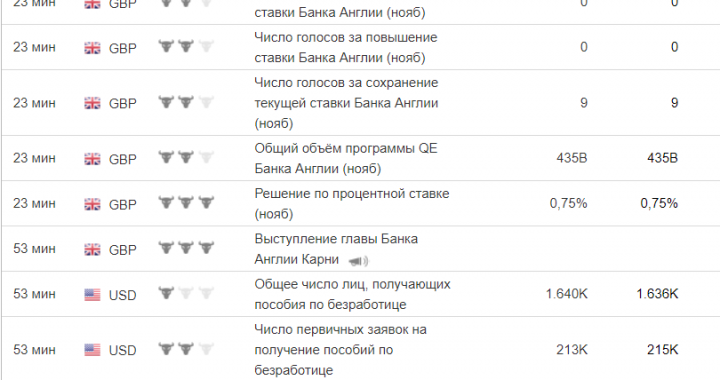Open Число первичных заявок на получение пособий link
Image resolution: width=720 pixels, height=380 pixels.
tap(340, 350)
